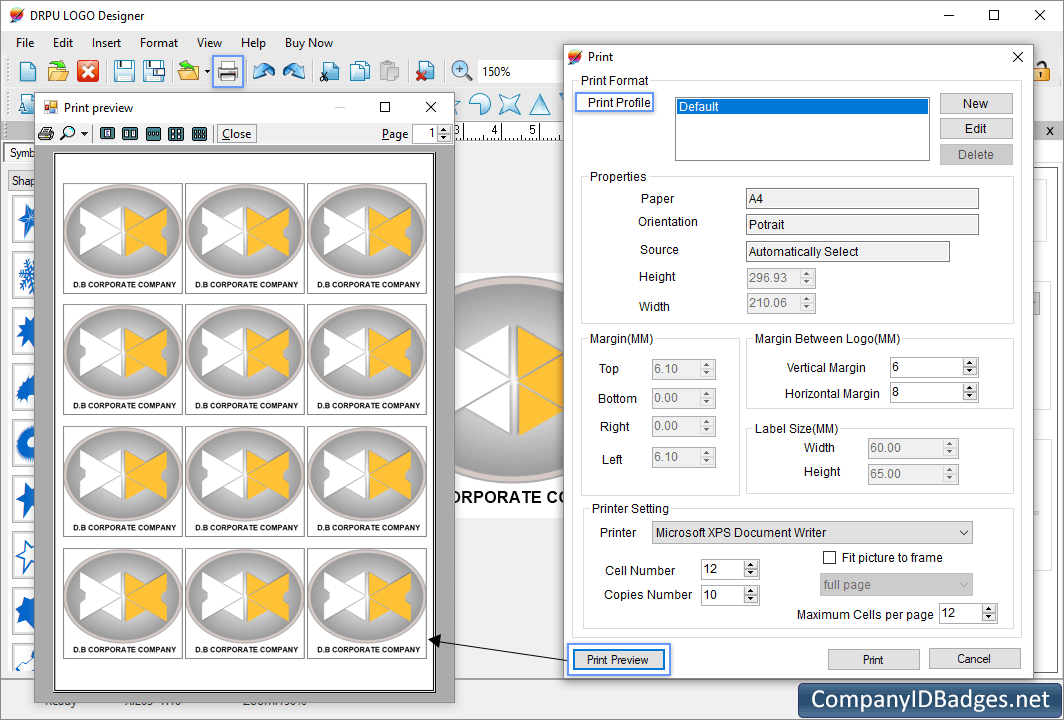
Task: Click the first logo thumbnail in Print preview
Action: click(x=123, y=238)
